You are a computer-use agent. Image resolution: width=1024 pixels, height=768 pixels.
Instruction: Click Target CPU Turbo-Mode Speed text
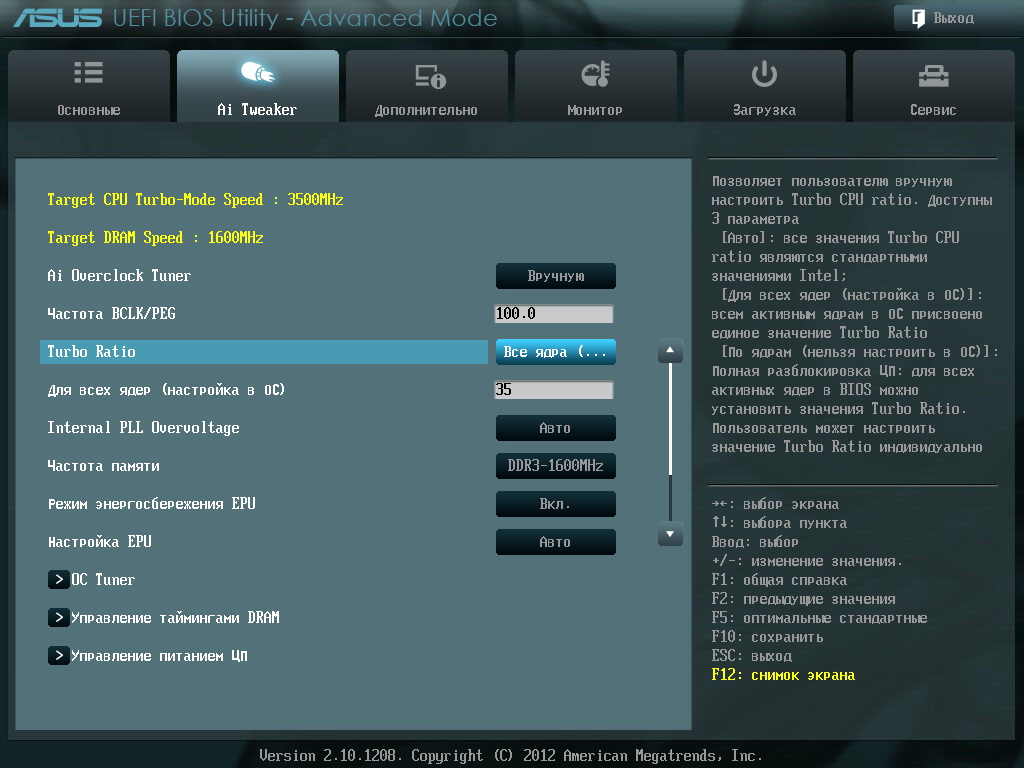click(x=195, y=199)
